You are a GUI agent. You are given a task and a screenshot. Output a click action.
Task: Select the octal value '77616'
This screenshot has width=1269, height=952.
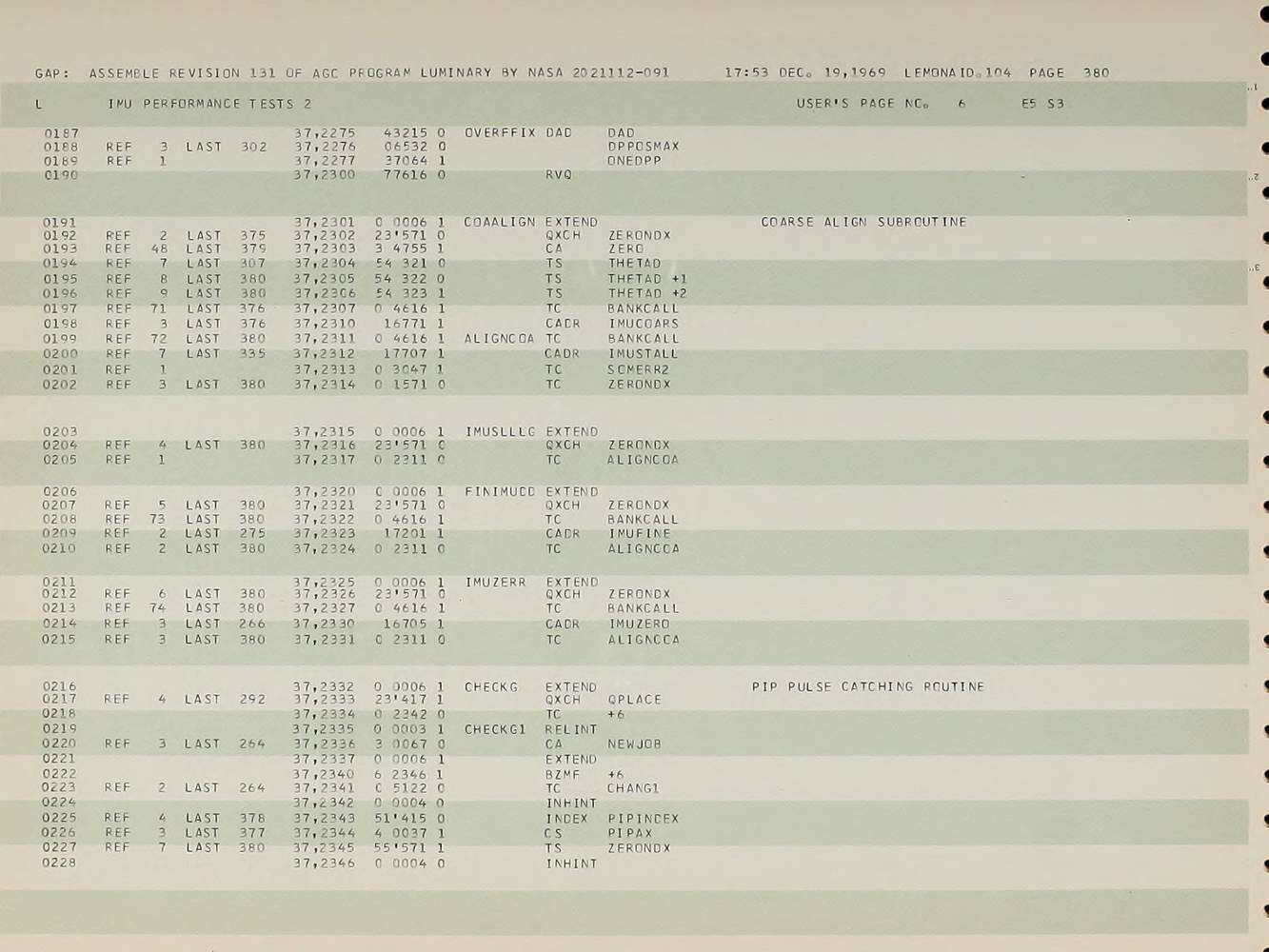tap(406, 175)
